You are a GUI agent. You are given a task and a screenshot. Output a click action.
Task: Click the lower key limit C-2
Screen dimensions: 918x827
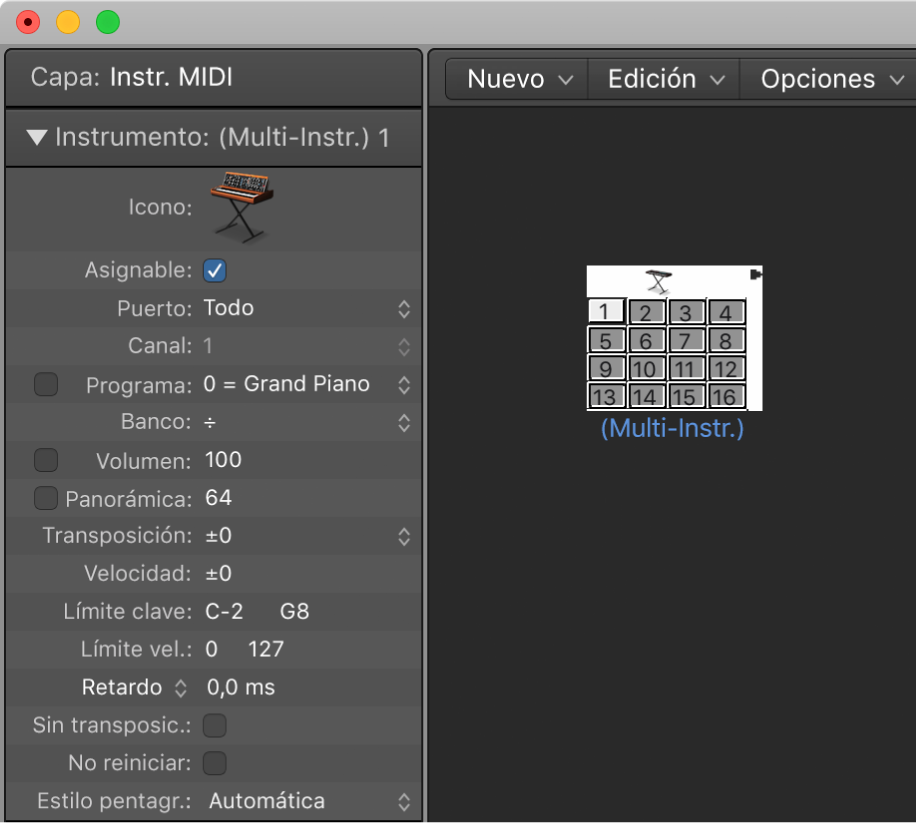(x=224, y=612)
